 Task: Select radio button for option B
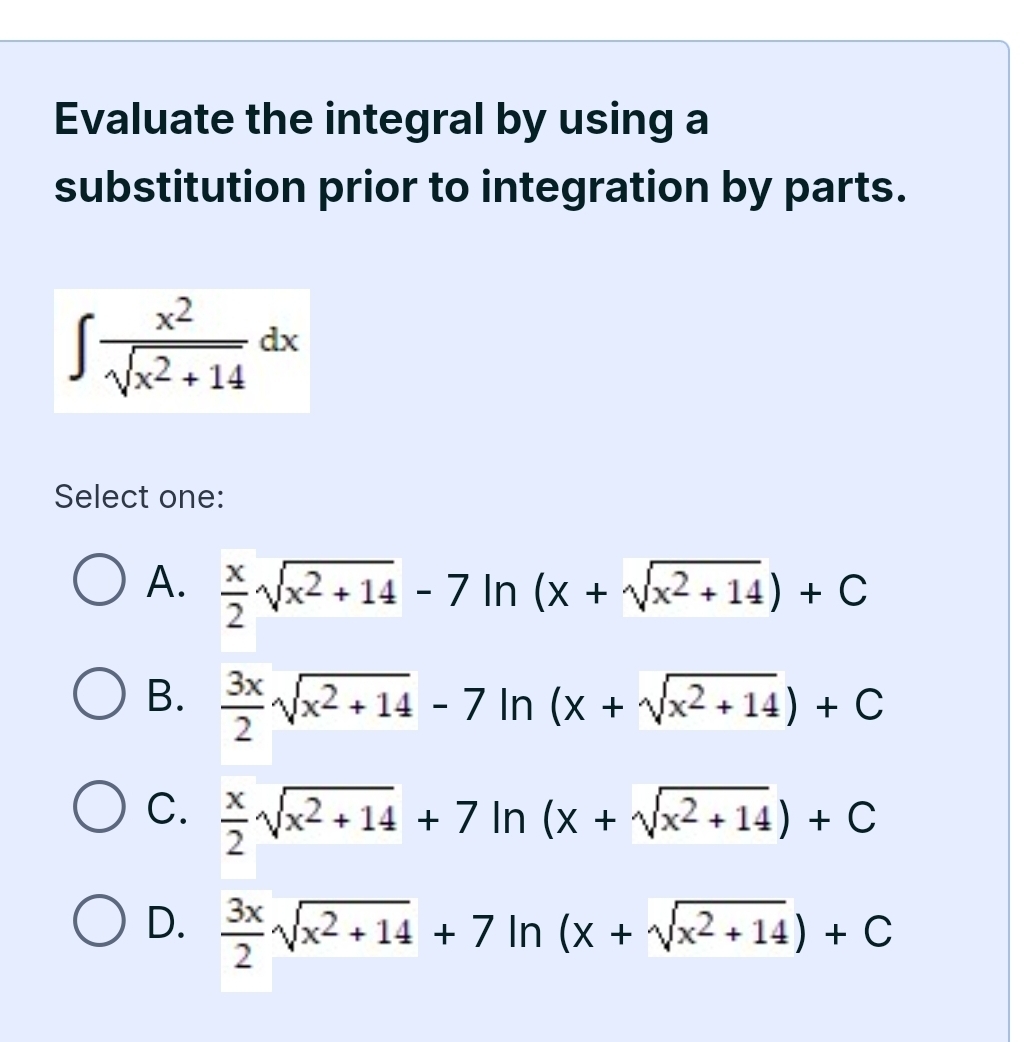click(99, 703)
